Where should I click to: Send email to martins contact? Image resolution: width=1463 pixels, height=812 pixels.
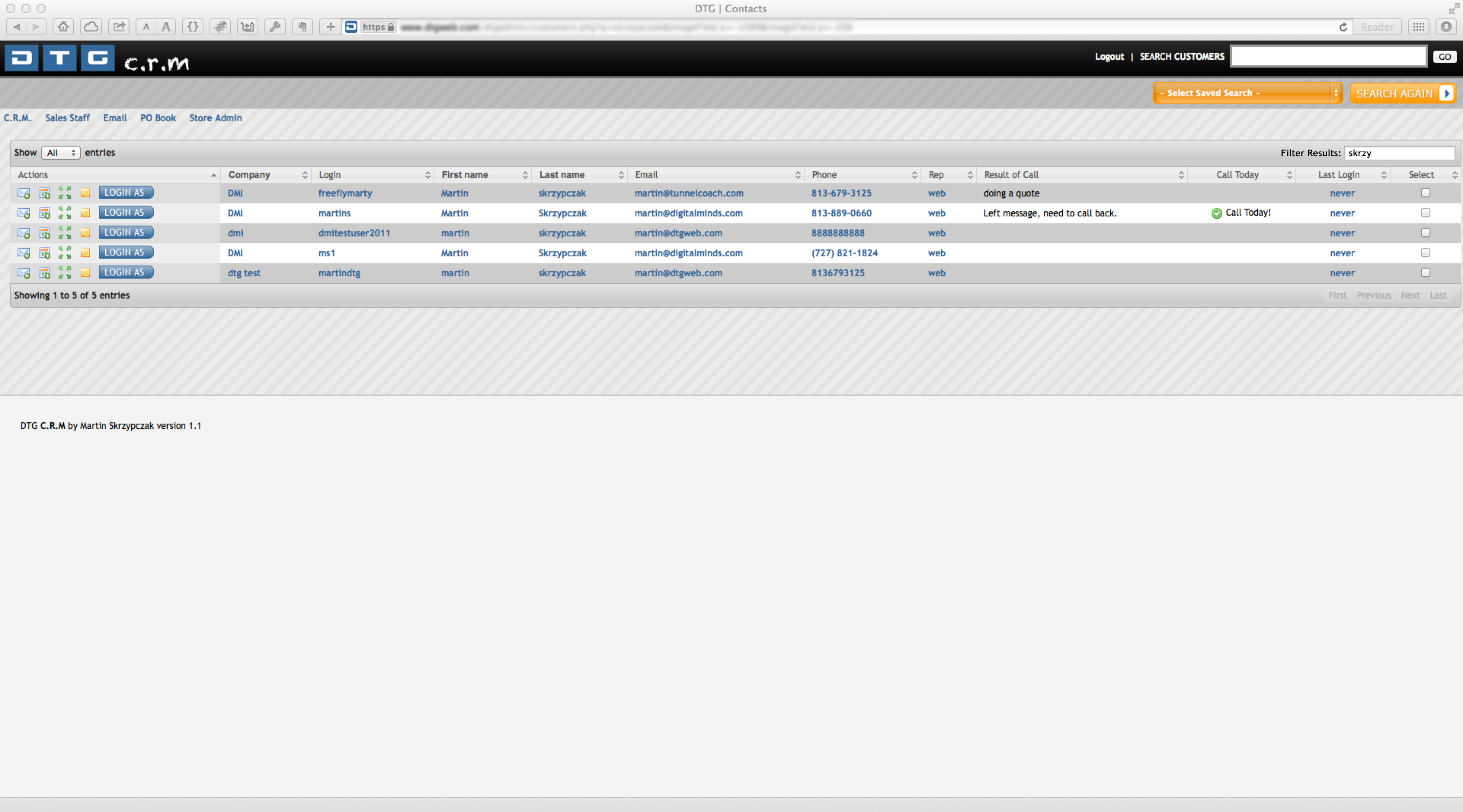pyautogui.click(x=23, y=213)
